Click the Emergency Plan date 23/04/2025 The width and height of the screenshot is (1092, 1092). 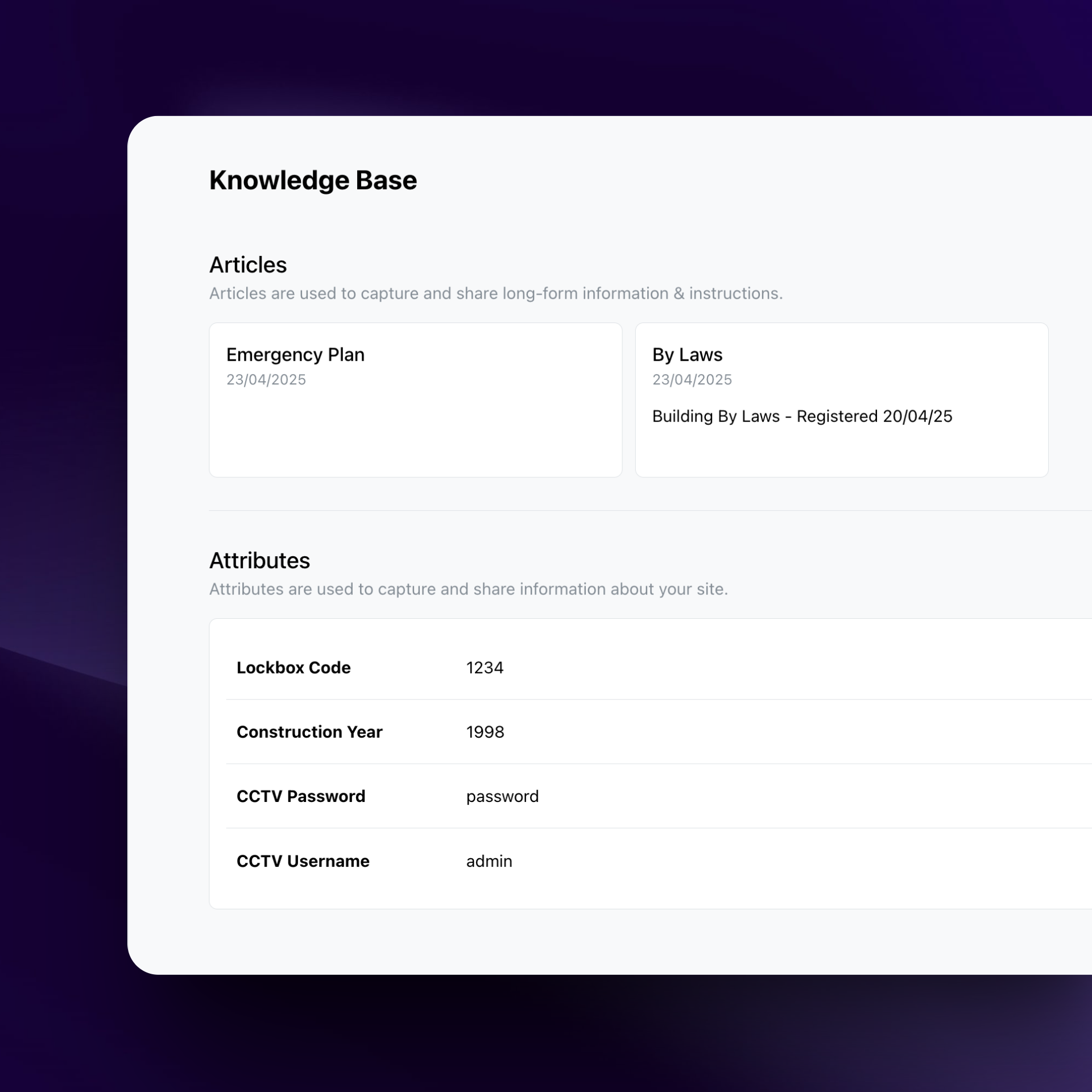[266, 379]
